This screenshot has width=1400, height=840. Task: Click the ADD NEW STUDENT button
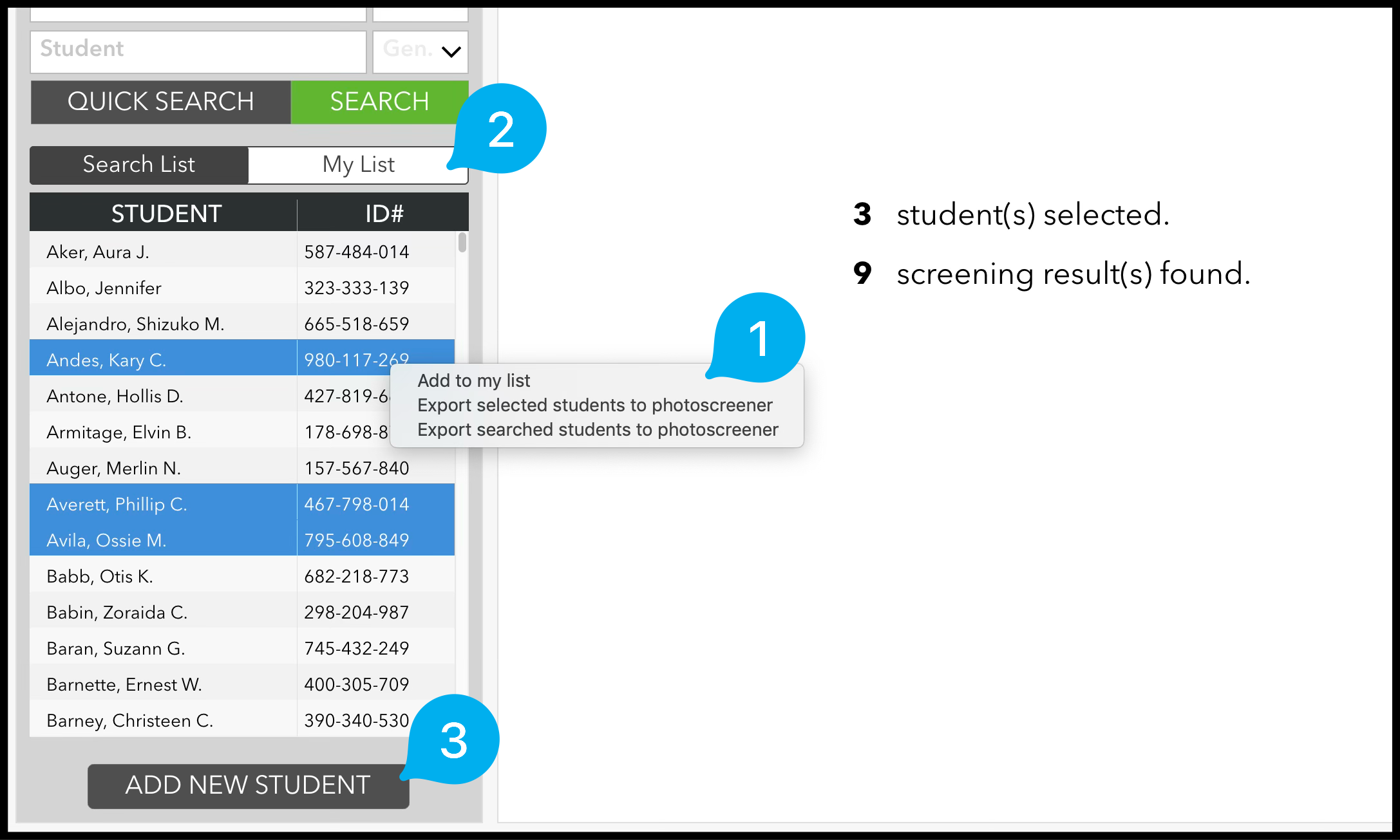(x=248, y=785)
